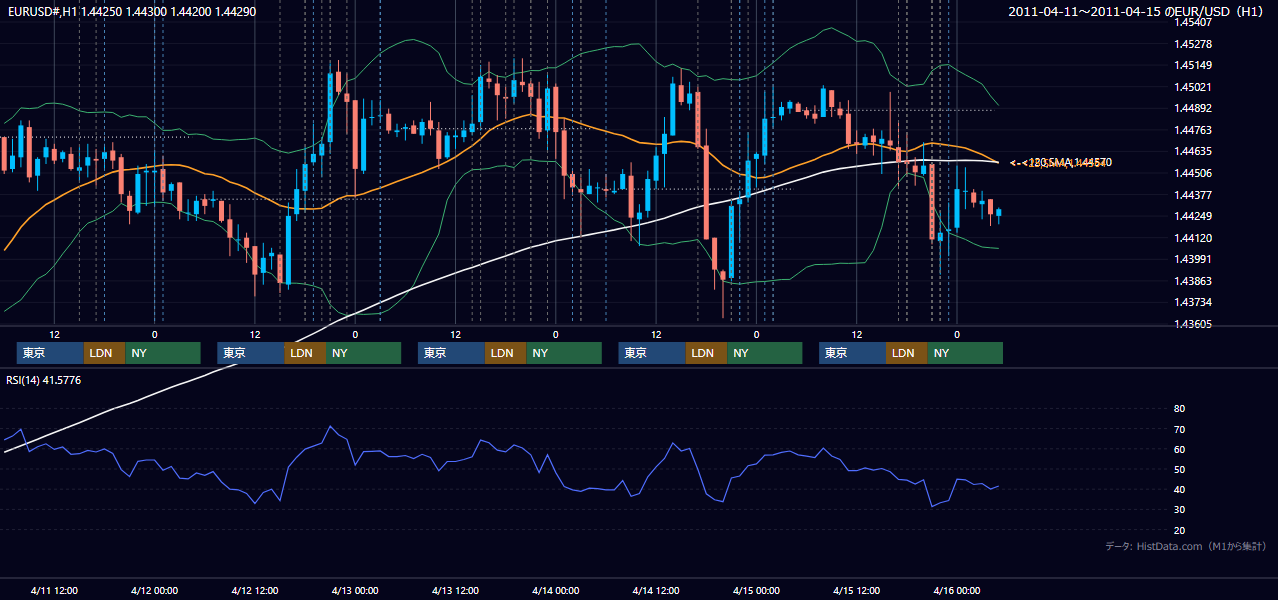1278x600 pixels.
Task: Click RSI scale value 70
Action: [1179, 429]
